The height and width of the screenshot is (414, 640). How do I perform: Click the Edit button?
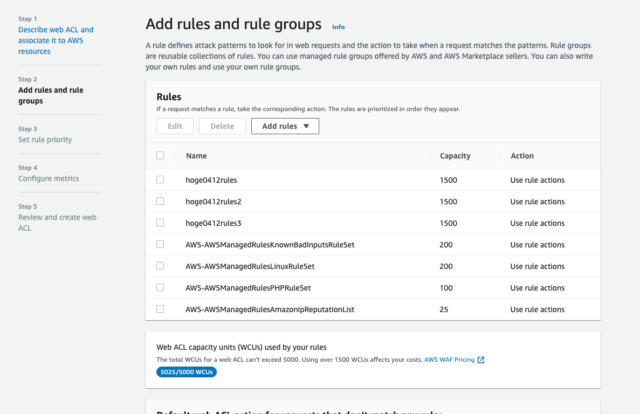(175, 126)
